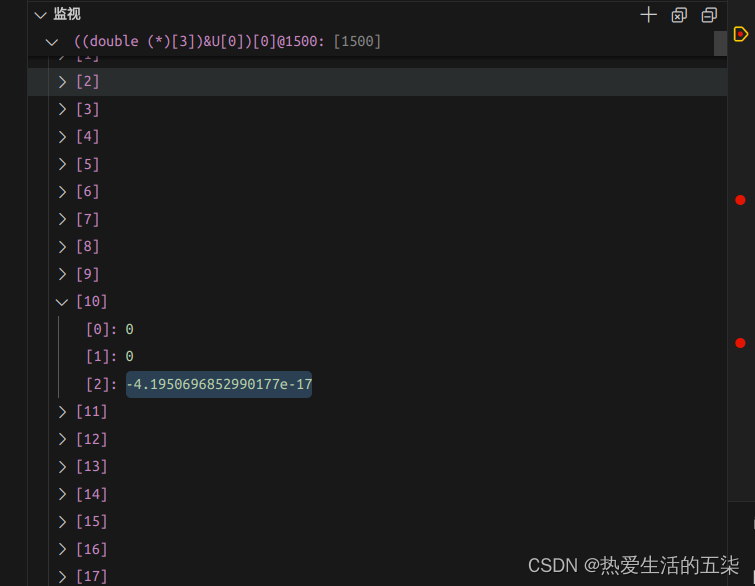Expand array element [9]
The height and width of the screenshot is (586, 755).
click(62, 274)
